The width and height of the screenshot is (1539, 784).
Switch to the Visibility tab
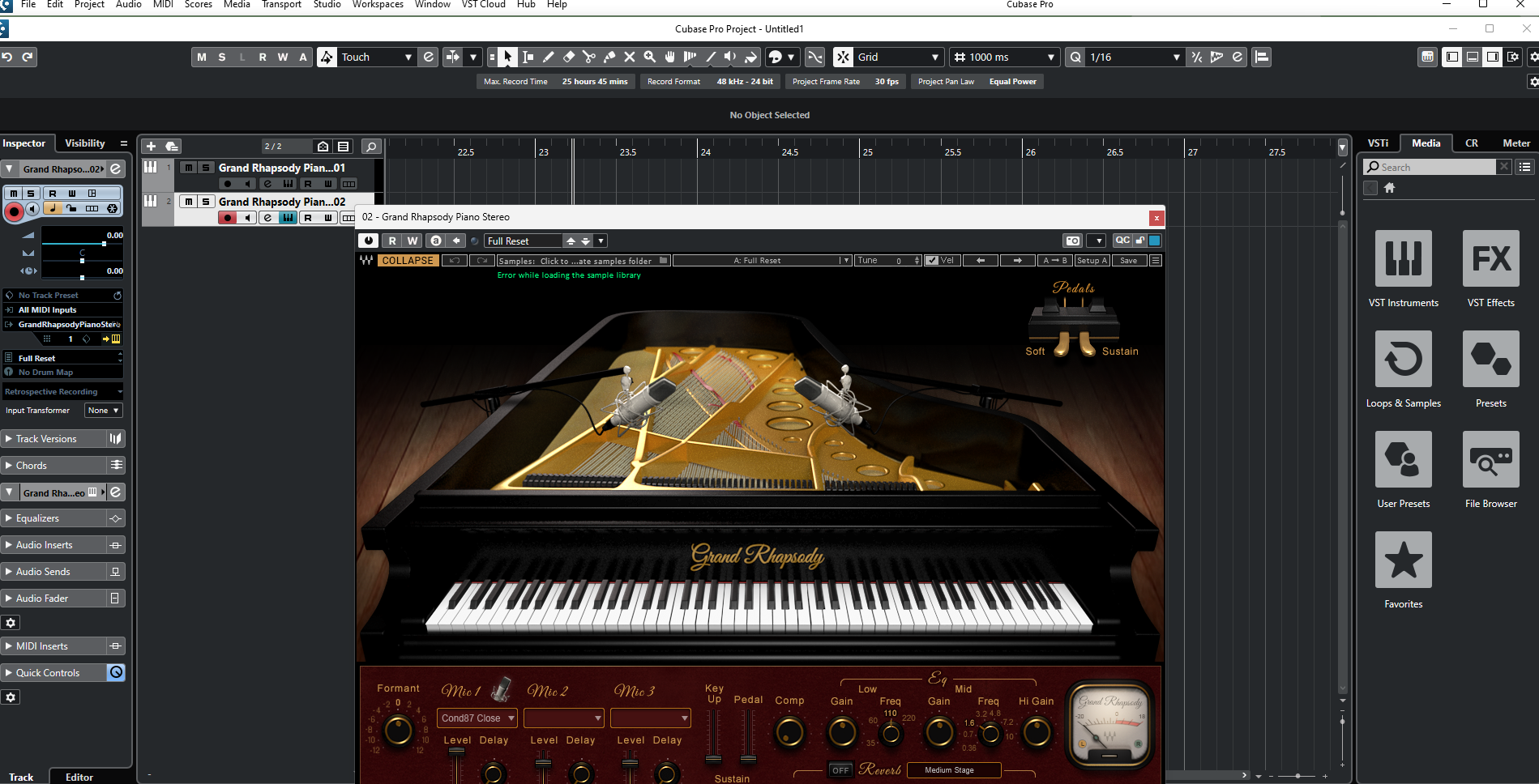[85, 143]
